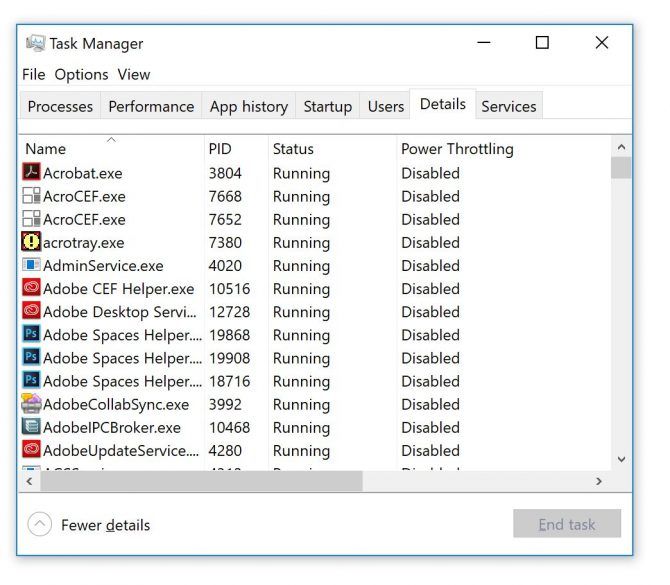670x585 pixels.
Task: Sort processes by PID column header
Action: click(220, 149)
